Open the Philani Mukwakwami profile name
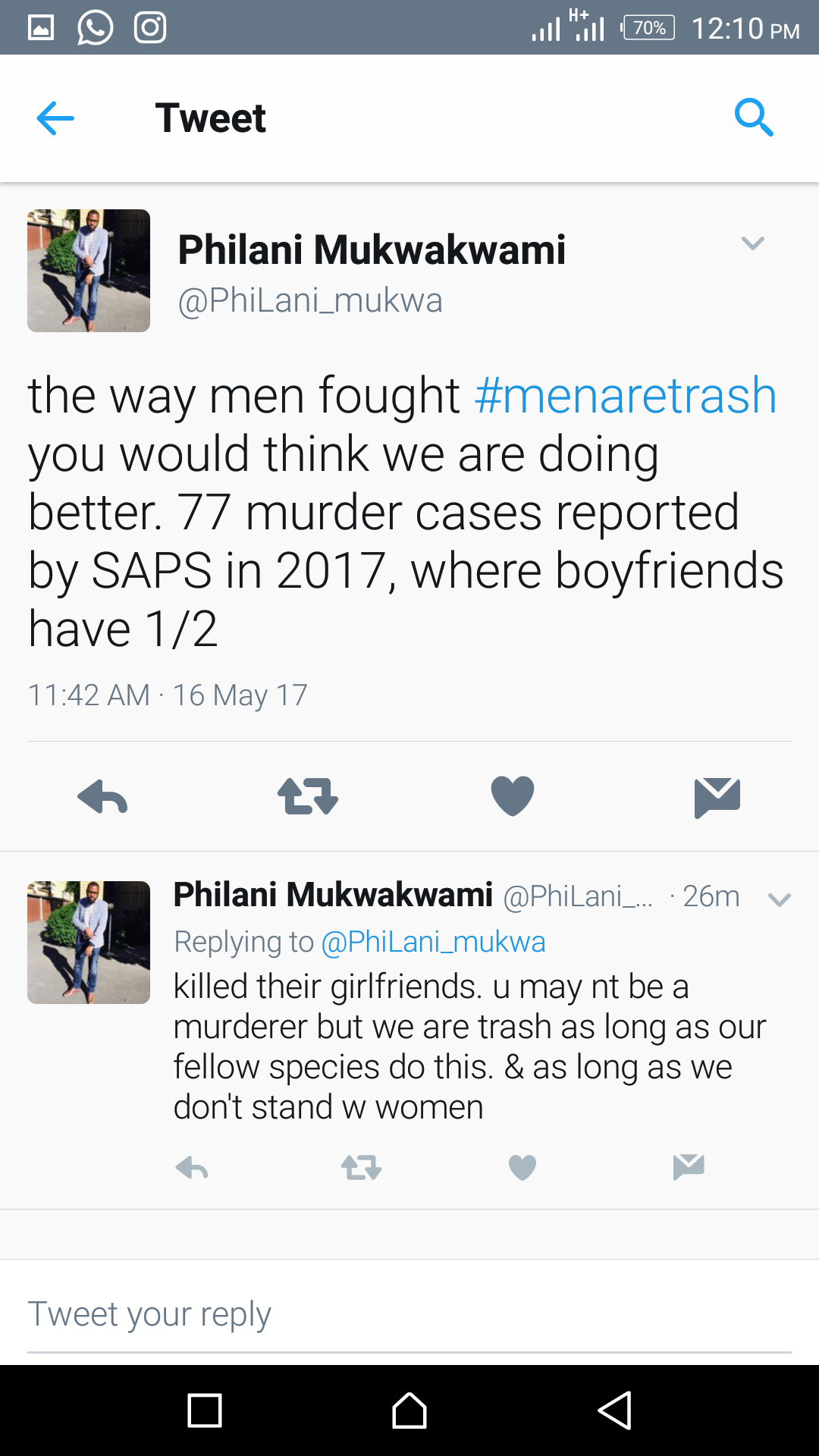Viewport: 819px width, 1456px height. point(372,250)
